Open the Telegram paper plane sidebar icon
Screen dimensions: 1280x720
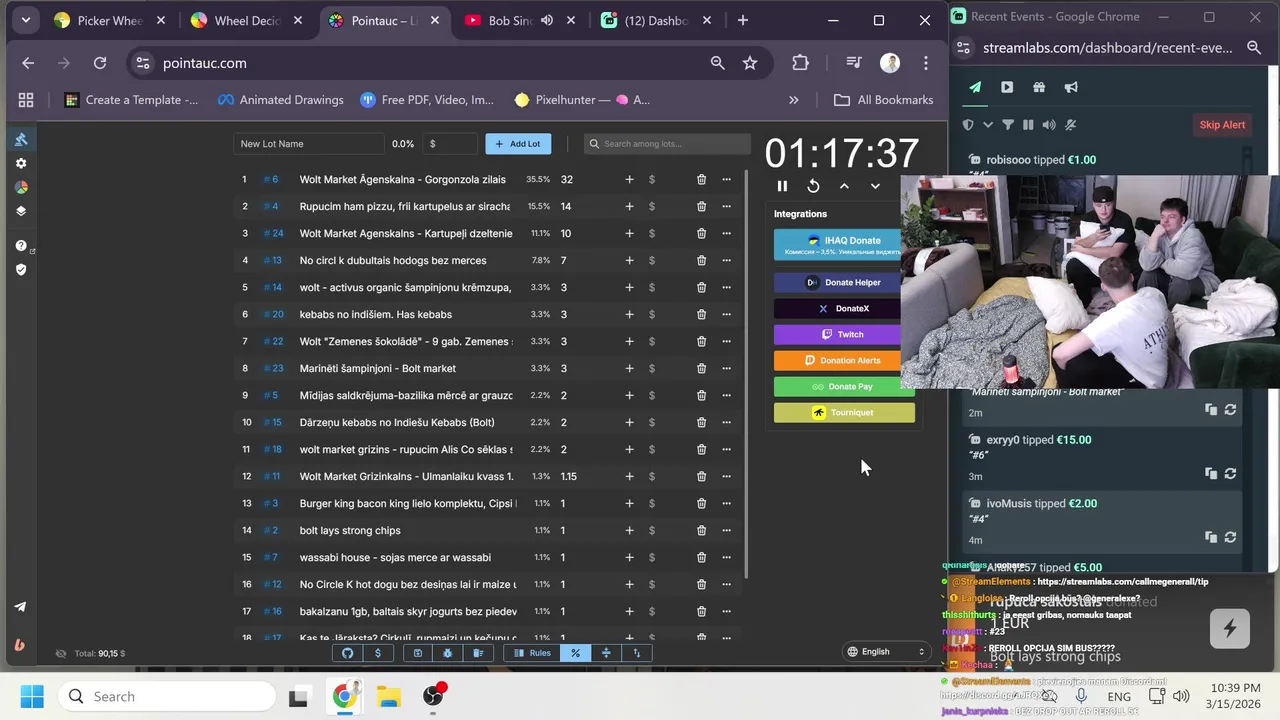[x=20, y=606]
